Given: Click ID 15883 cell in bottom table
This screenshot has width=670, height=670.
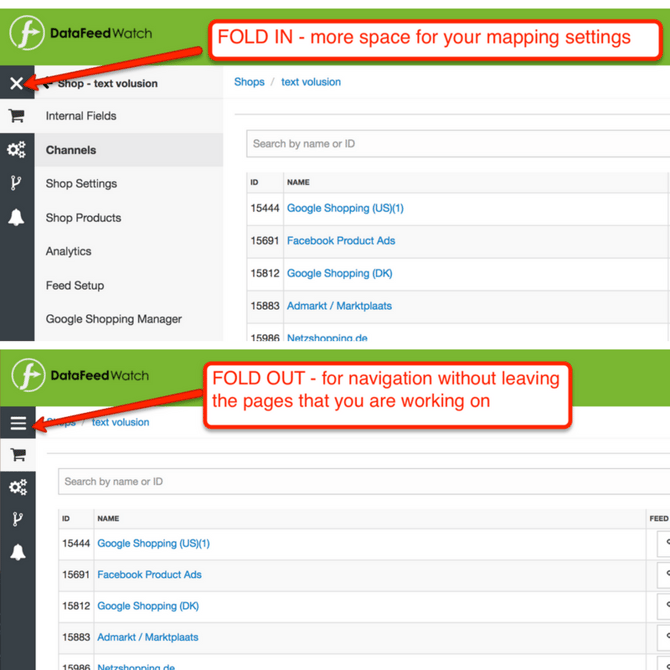Looking at the screenshot, I should [76, 637].
